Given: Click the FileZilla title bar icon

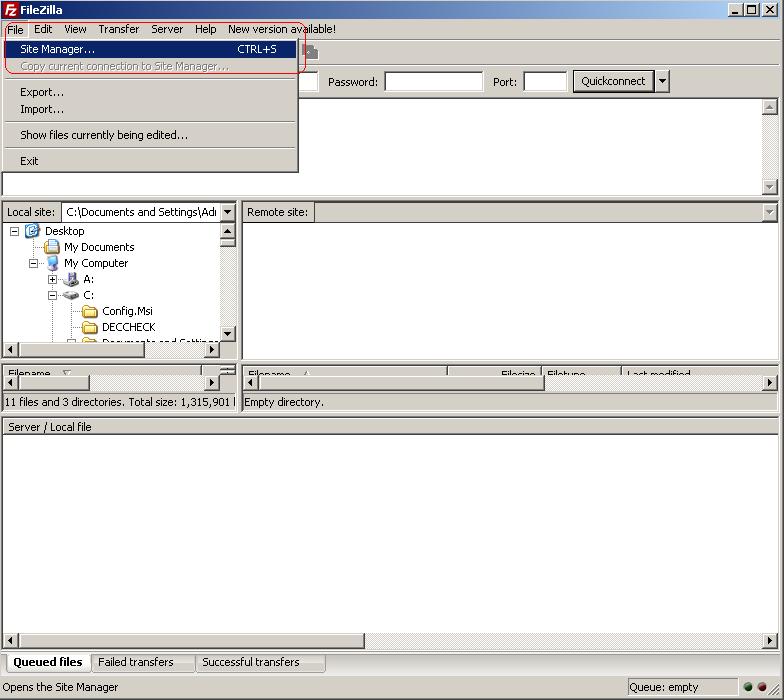Looking at the screenshot, I should tap(10, 10).
